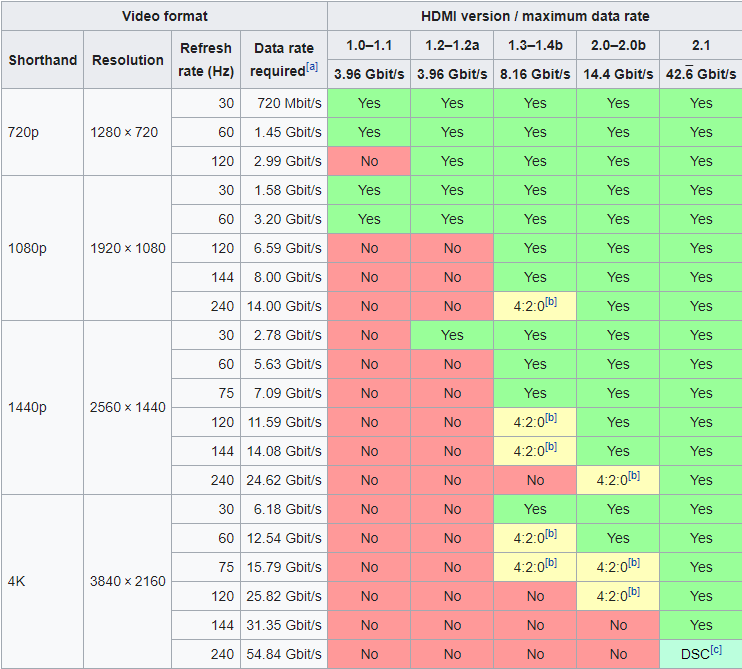742x669 pixels.
Task: Open footnote [b] in 1080p 240 Hz row
Action: pos(551,302)
